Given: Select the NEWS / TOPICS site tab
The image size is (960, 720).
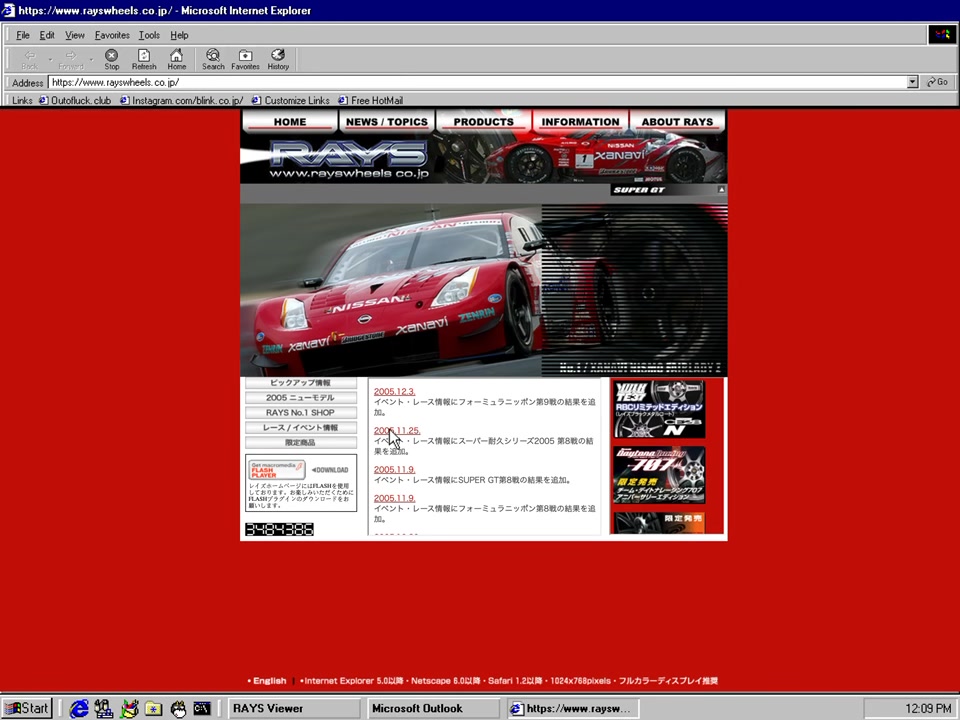Looking at the screenshot, I should 386,121.
